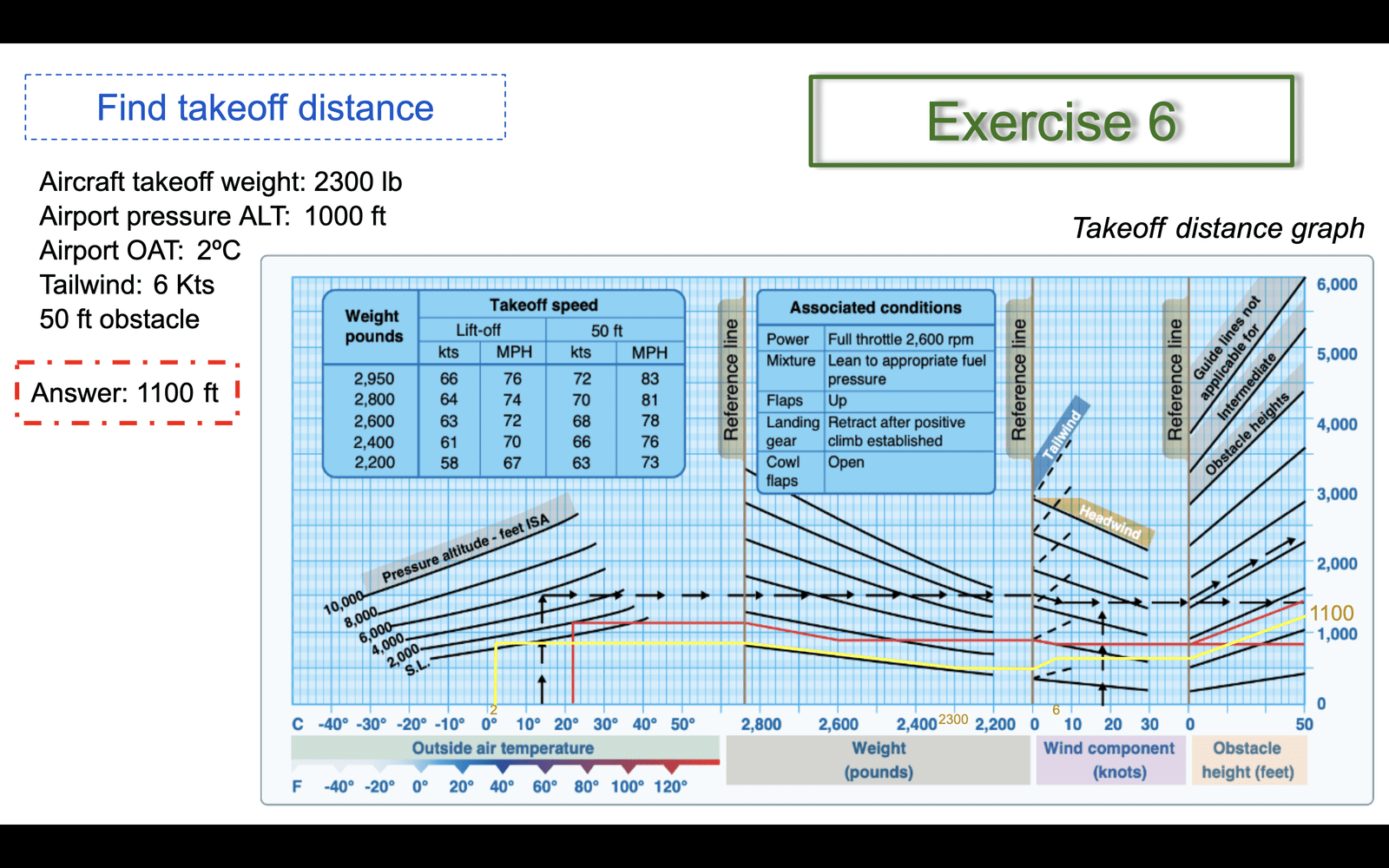Select weight value 2,950 in table
Image resolution: width=1389 pixels, height=868 pixels.
pyautogui.click(x=374, y=378)
